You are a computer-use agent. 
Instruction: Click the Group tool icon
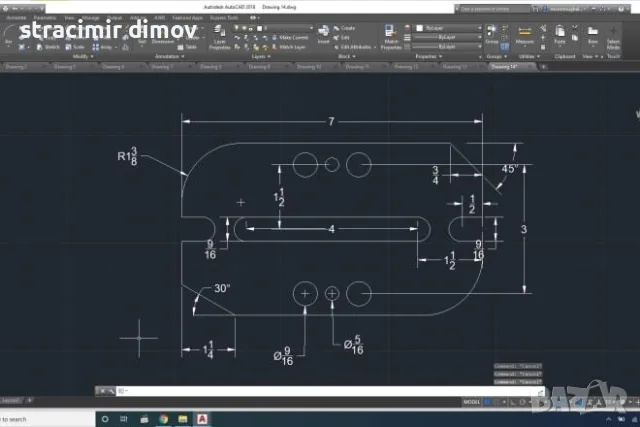tap(491, 34)
